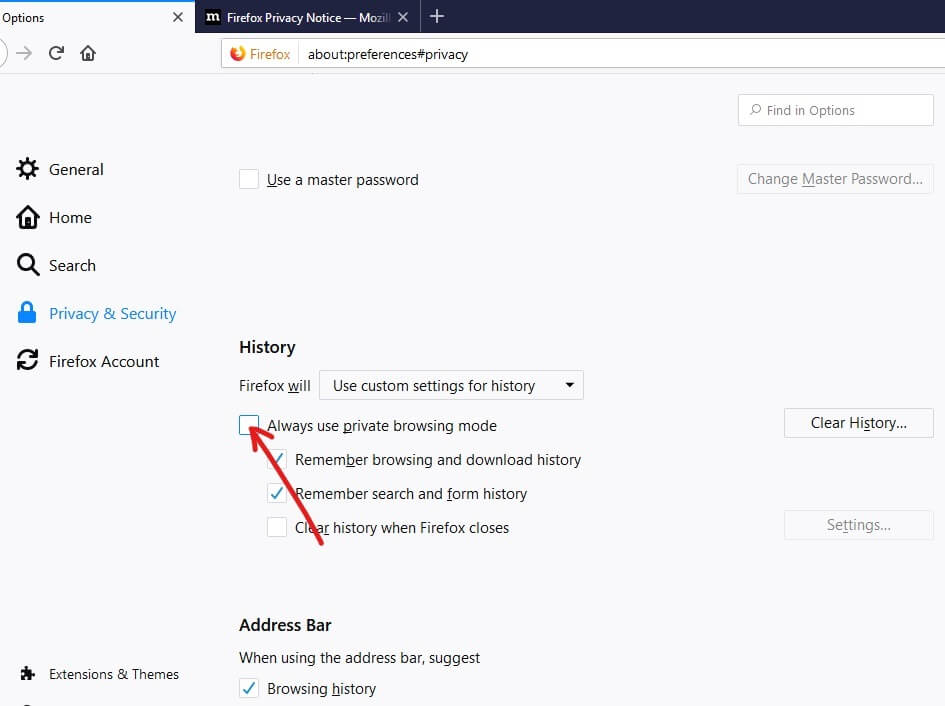Open the Firefox will history dropdown
This screenshot has width=945, height=706.
click(451, 385)
